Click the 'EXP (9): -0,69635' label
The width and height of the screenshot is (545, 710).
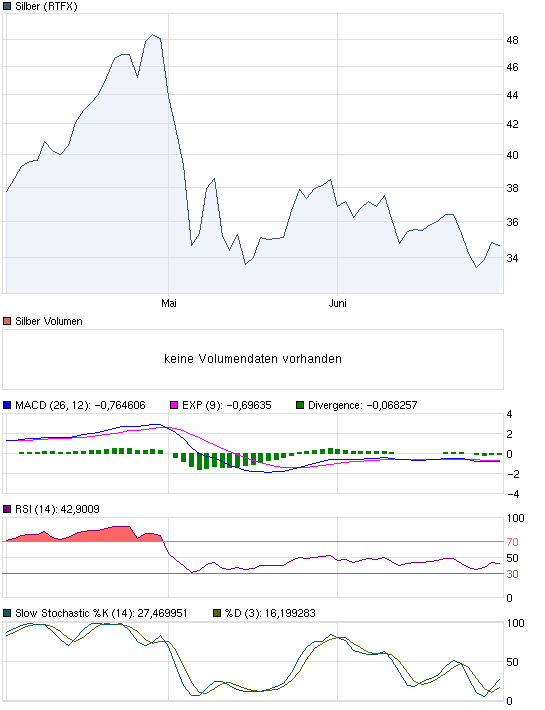coord(227,405)
